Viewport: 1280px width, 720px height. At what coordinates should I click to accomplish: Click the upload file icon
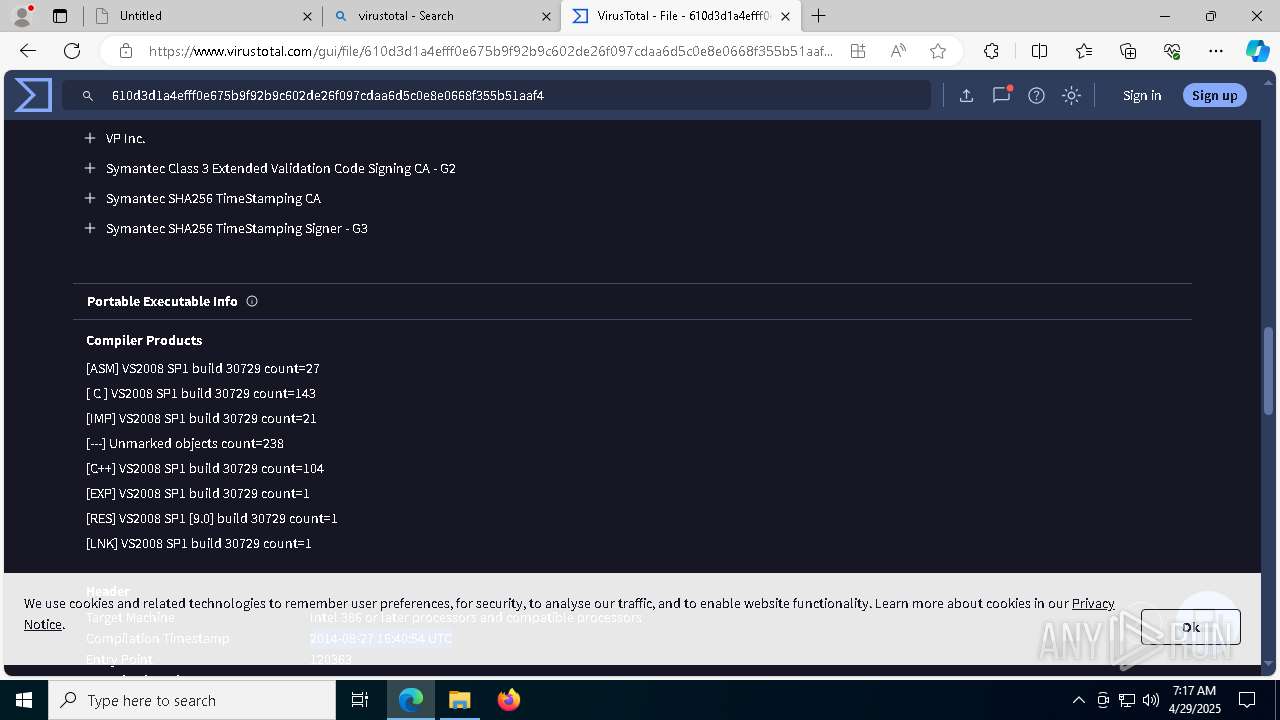(x=966, y=96)
